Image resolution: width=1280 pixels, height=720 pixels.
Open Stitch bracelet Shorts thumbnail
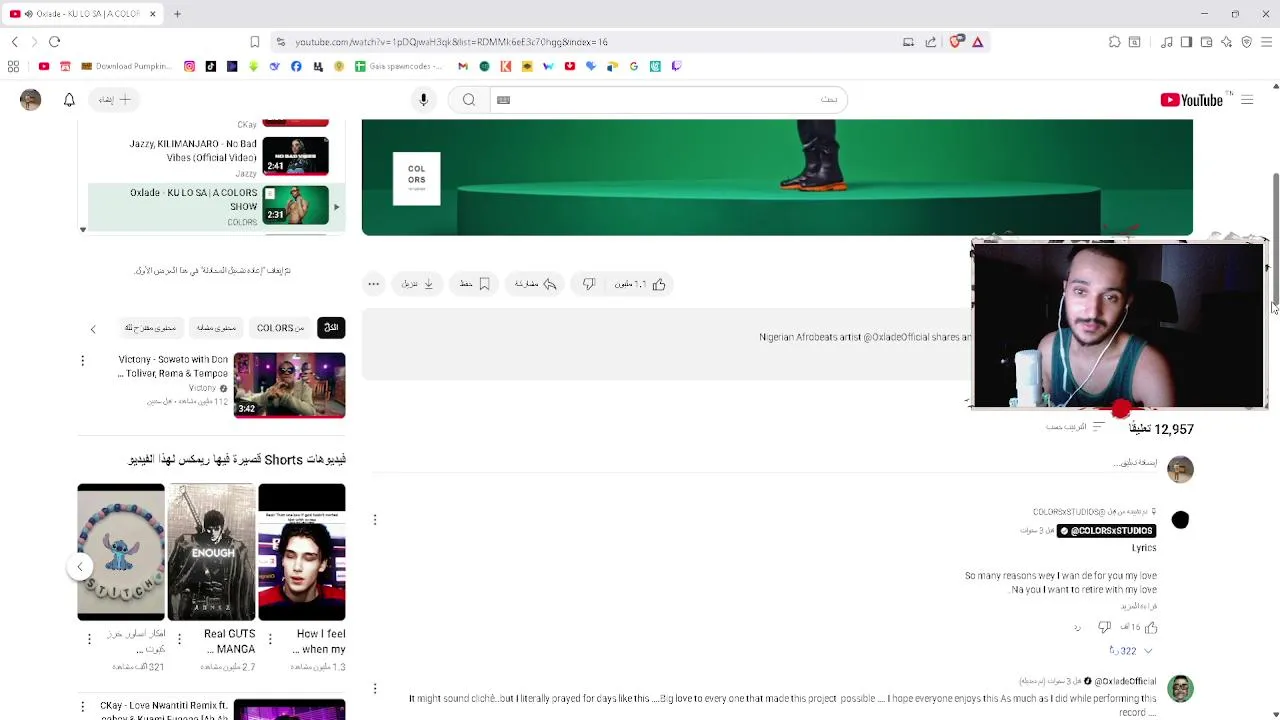[x=121, y=552]
